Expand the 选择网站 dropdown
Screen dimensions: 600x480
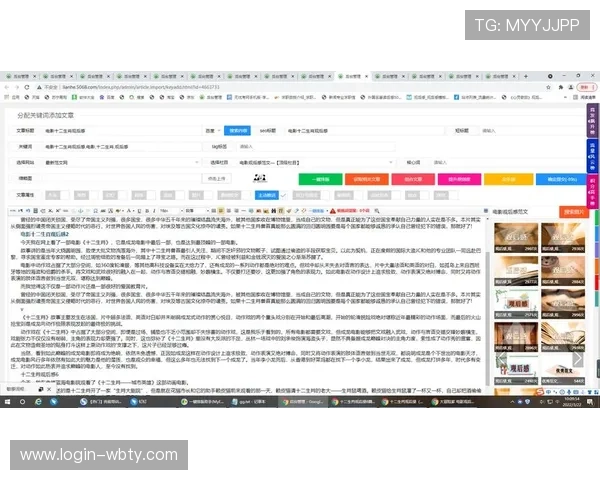[x=121, y=163]
